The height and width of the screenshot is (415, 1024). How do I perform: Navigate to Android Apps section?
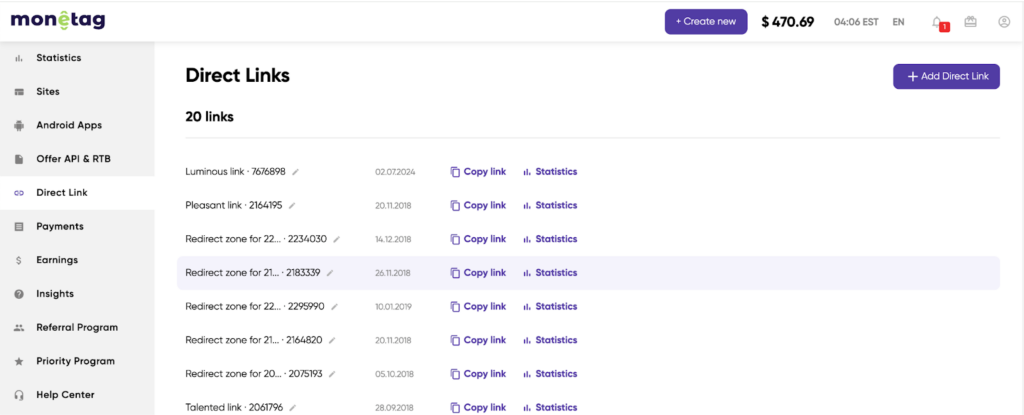click(x=68, y=125)
